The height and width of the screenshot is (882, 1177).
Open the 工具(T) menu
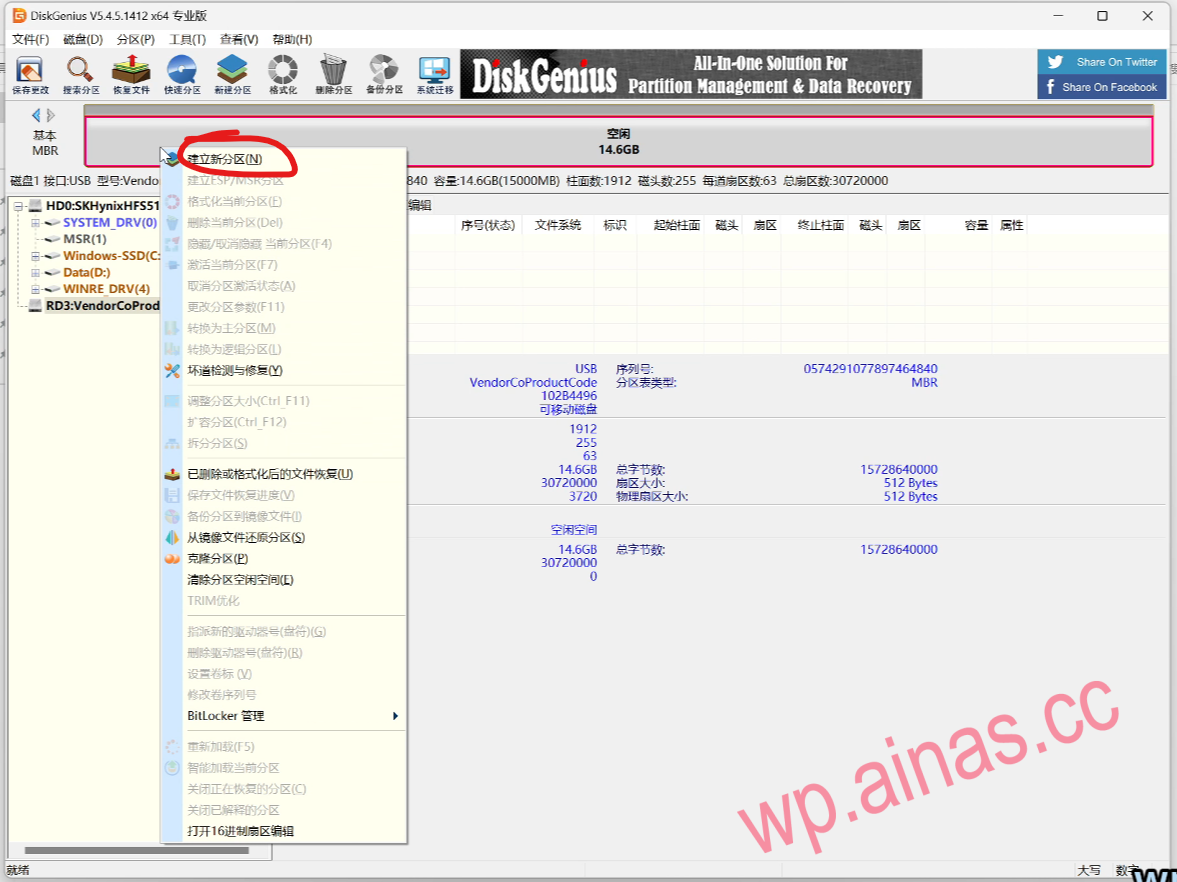[188, 39]
